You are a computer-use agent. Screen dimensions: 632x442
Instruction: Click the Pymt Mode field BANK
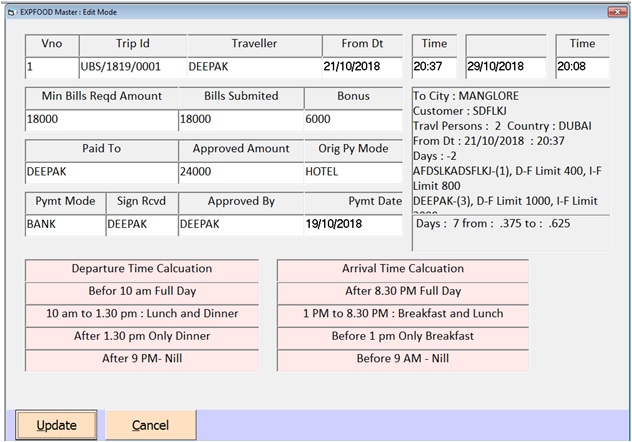65,225
